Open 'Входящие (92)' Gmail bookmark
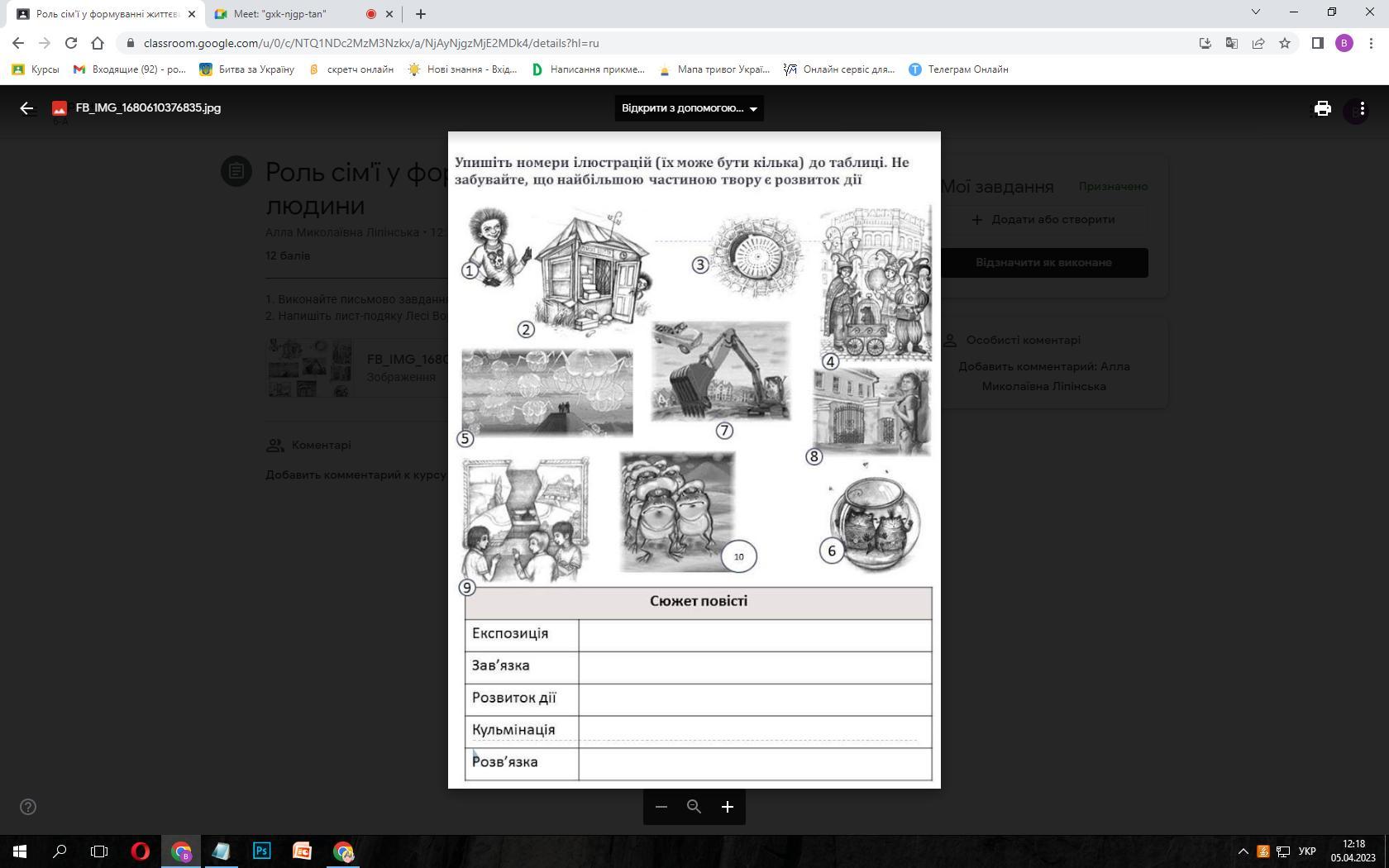The height and width of the screenshot is (868, 1389). point(130,69)
